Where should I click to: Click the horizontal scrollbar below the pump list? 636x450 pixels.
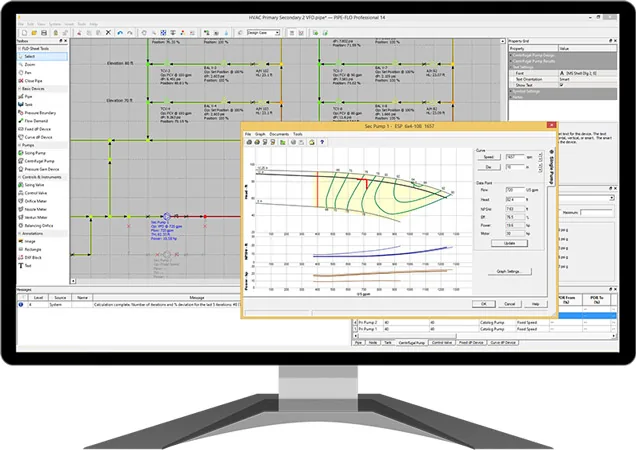[x=485, y=336]
